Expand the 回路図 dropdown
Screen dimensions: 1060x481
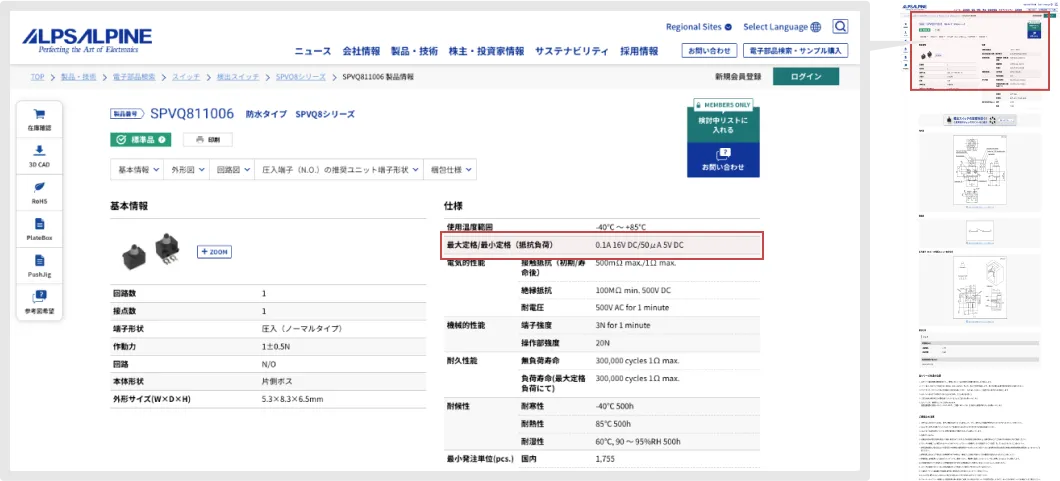232,170
